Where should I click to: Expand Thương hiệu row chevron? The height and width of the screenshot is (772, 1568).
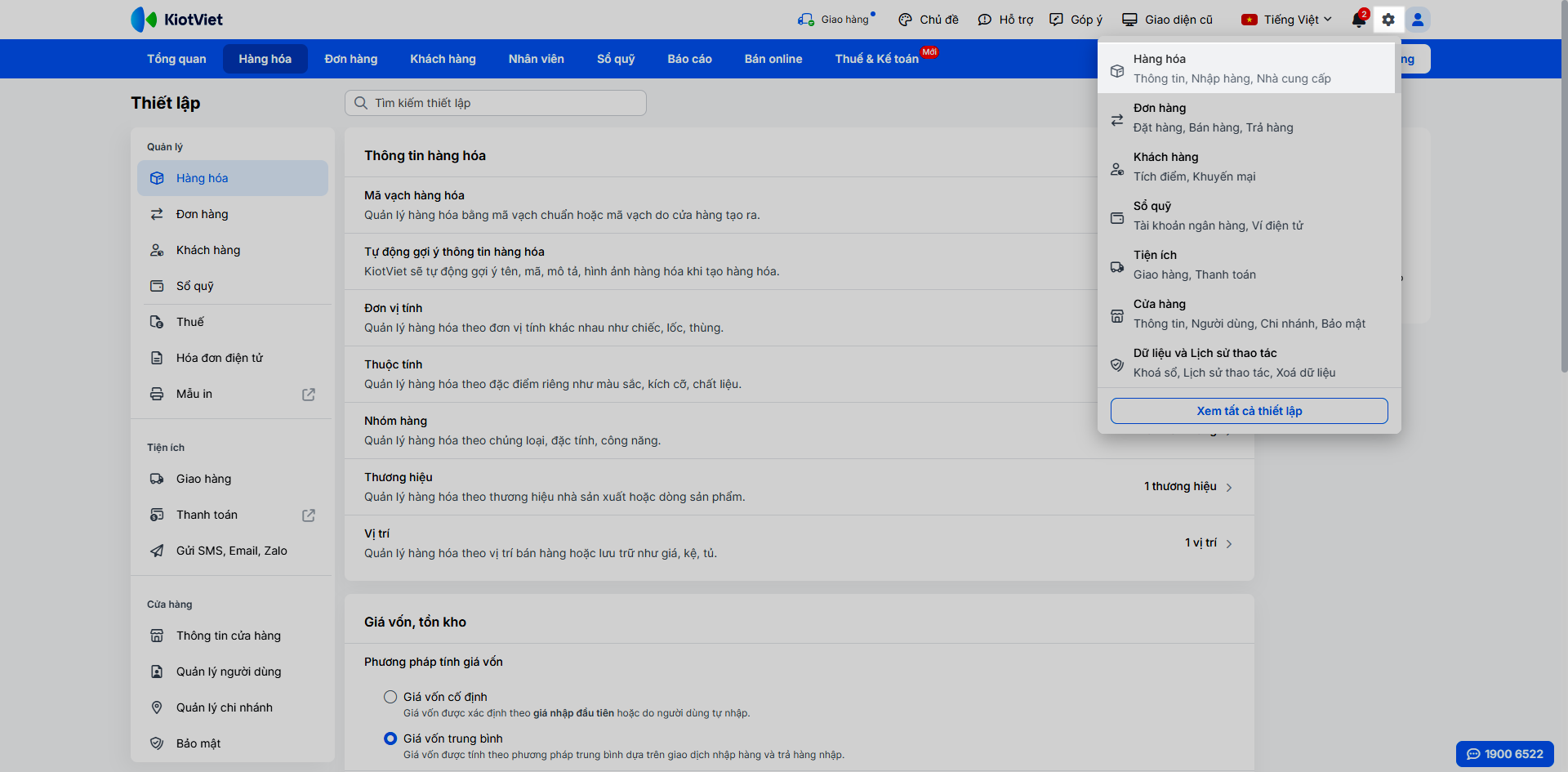(1229, 488)
